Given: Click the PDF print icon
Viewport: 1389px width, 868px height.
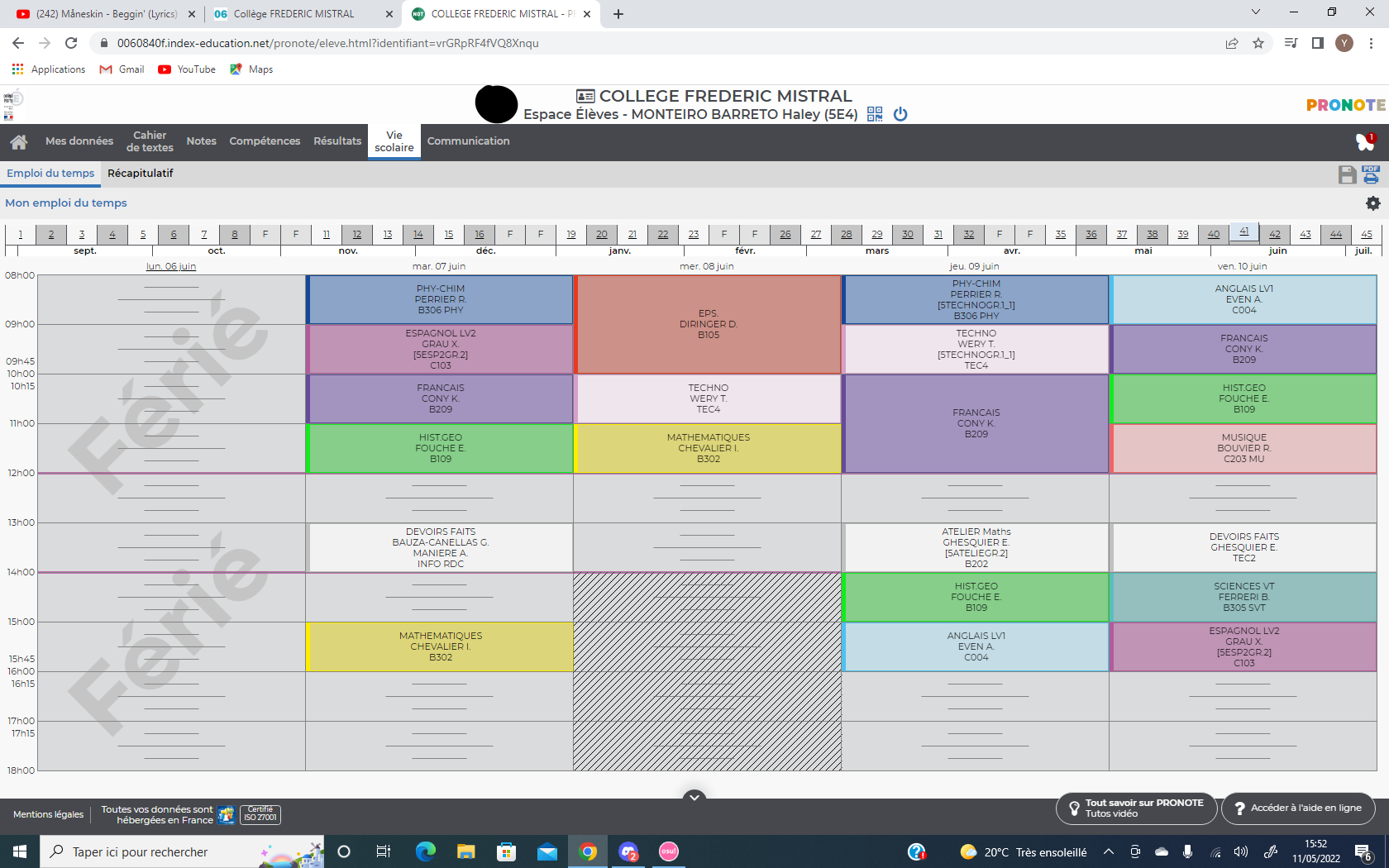Looking at the screenshot, I should coord(1371,174).
